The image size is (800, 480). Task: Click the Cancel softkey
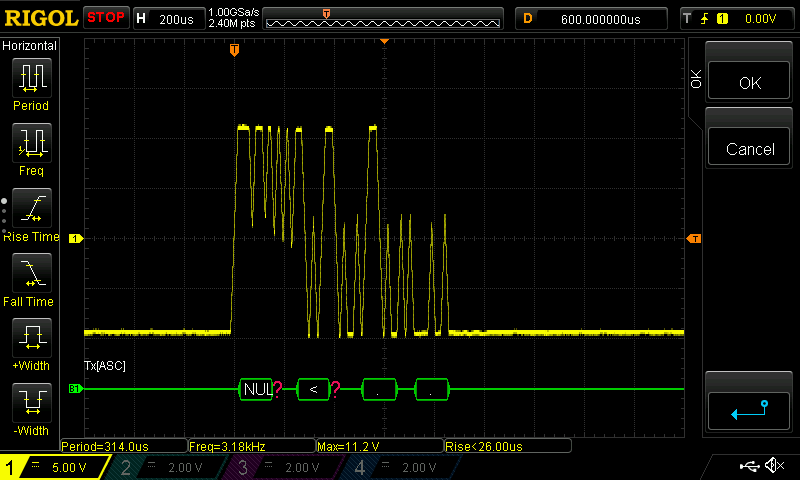point(749,148)
